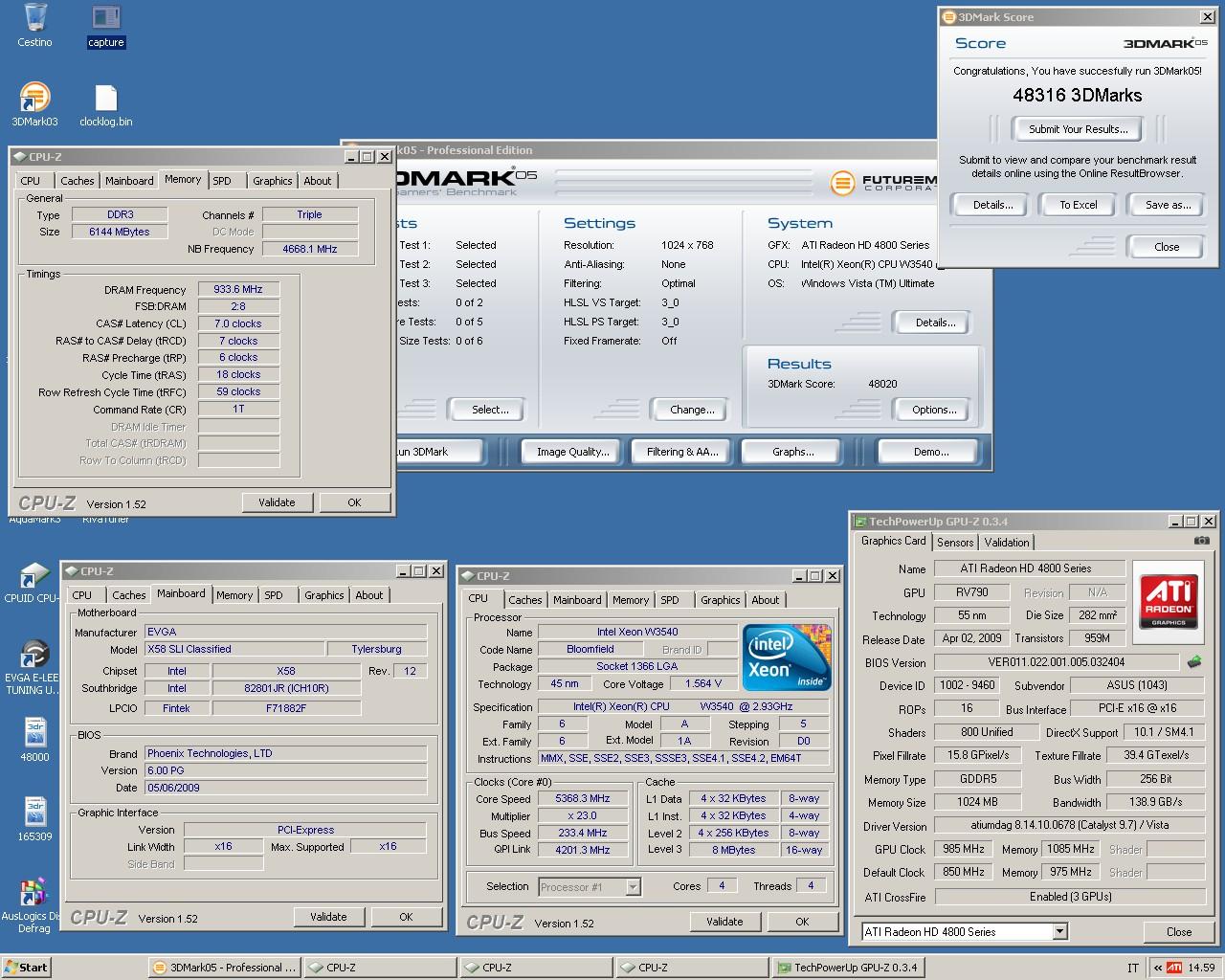Select the capture desktop icon
Screen dimensions: 1225x980
[105, 18]
